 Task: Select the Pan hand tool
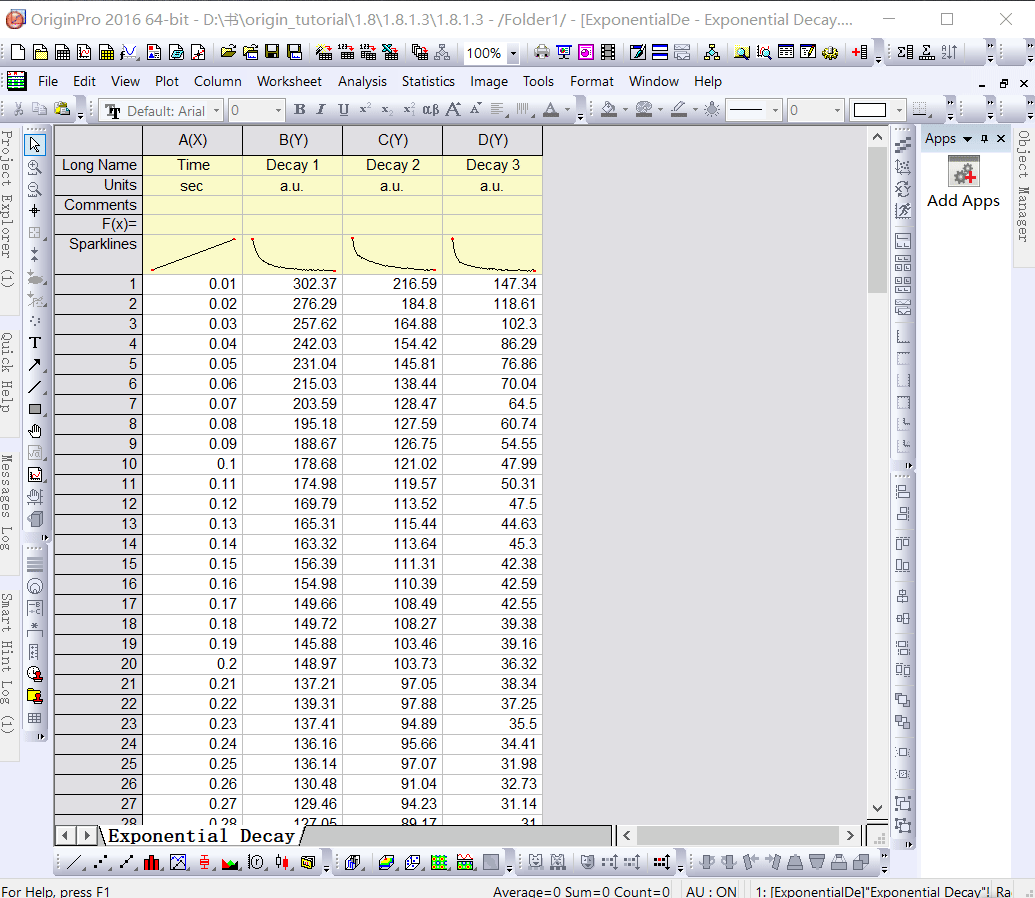click(x=35, y=431)
